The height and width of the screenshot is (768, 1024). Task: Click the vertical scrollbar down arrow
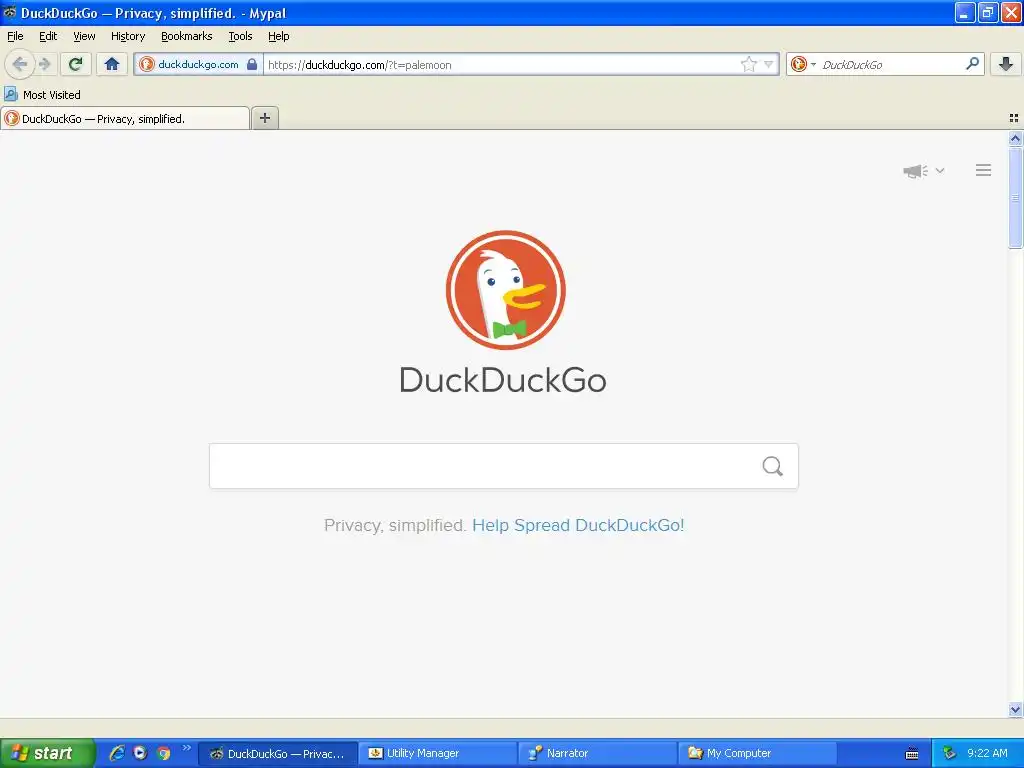(1015, 710)
